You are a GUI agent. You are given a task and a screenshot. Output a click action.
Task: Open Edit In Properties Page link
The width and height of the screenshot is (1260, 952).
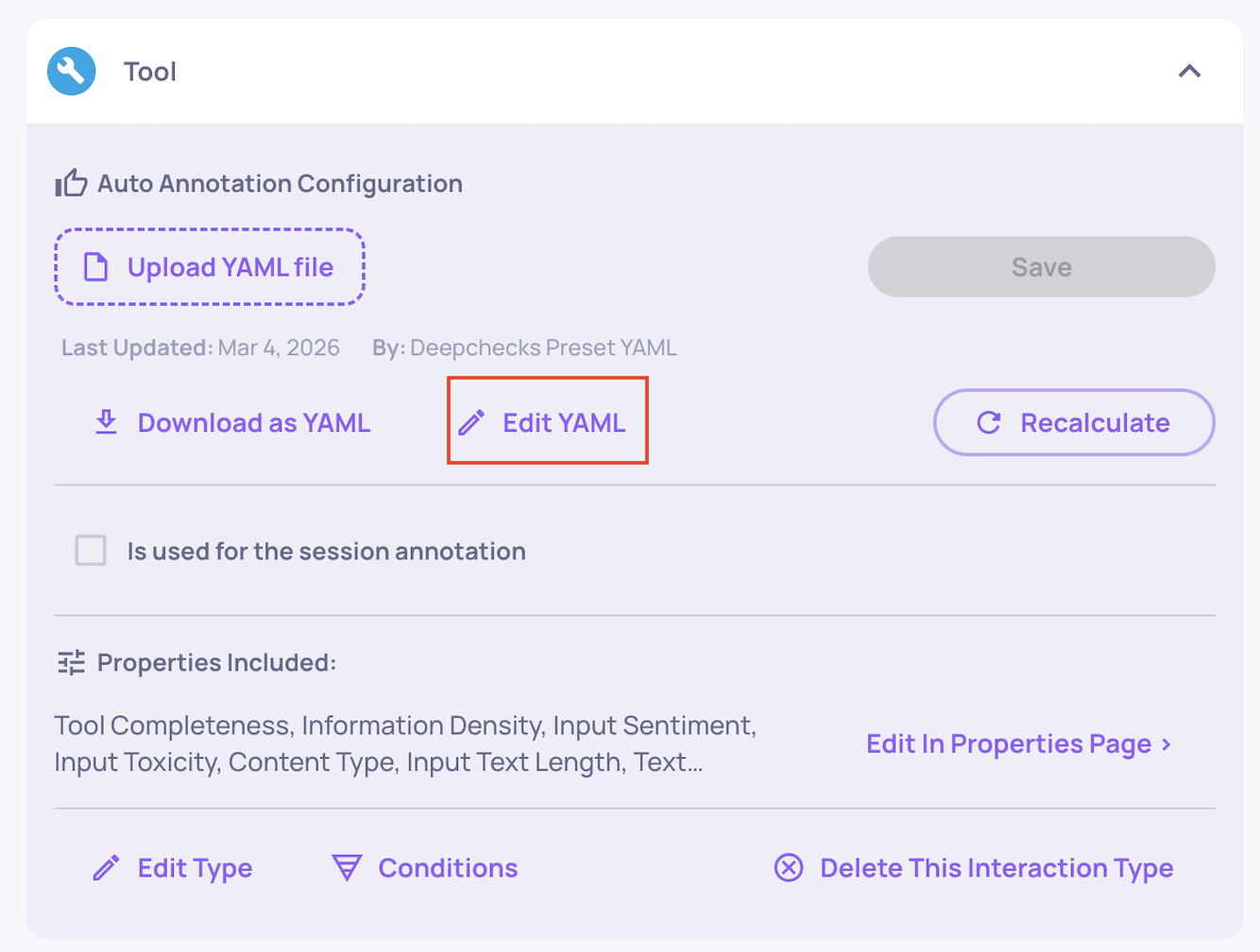click(1008, 744)
